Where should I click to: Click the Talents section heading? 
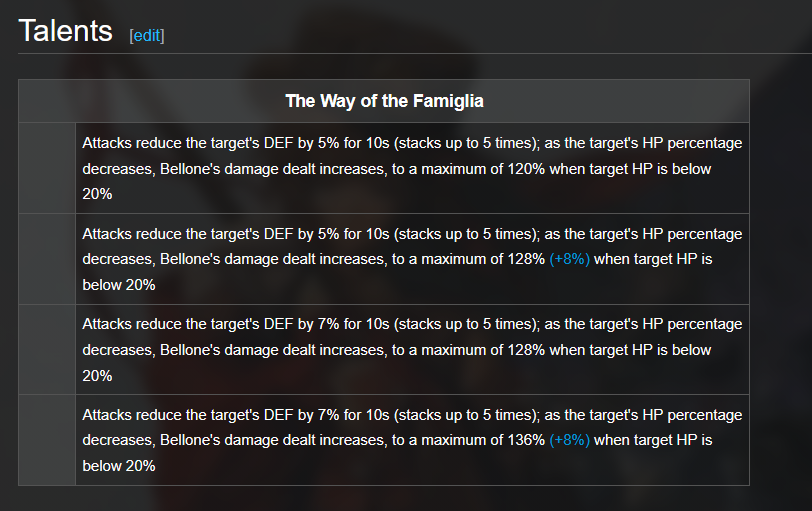65,31
